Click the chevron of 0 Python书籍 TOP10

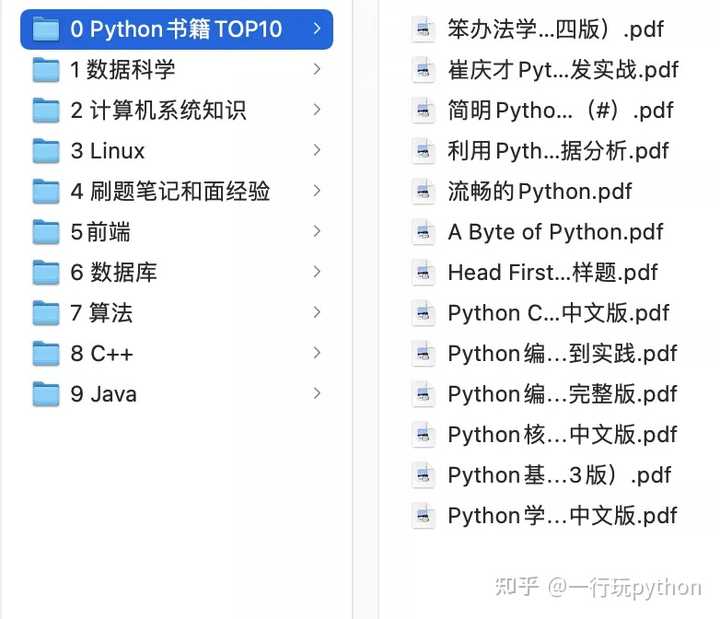point(316,29)
